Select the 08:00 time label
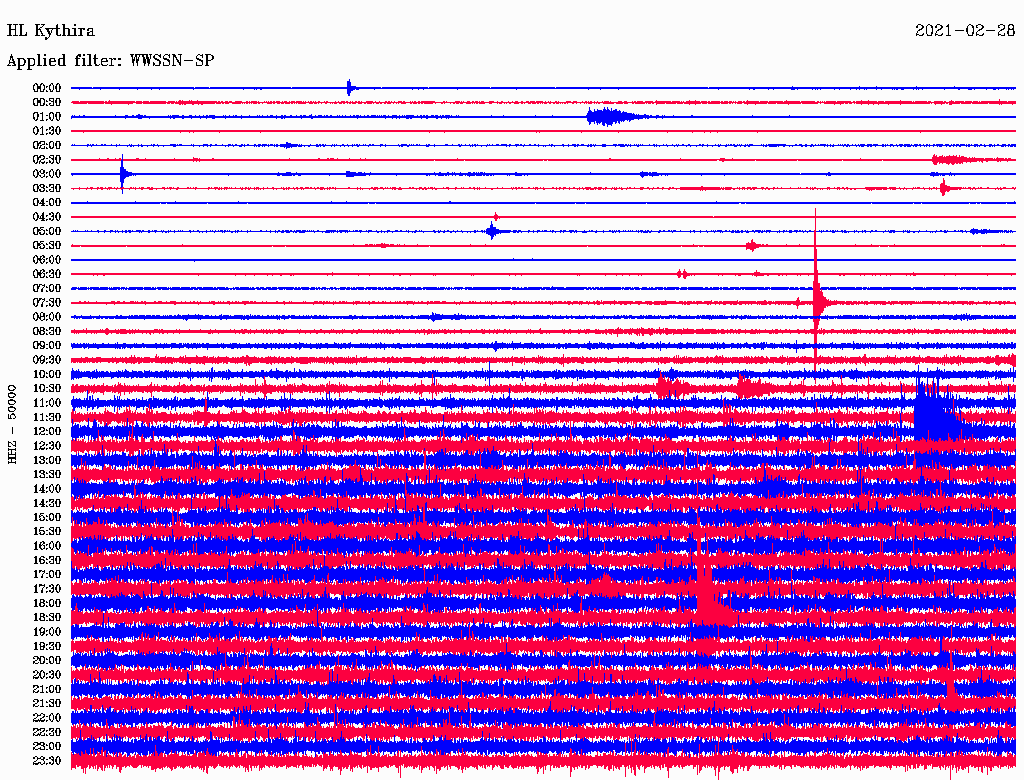 pyautogui.click(x=47, y=317)
